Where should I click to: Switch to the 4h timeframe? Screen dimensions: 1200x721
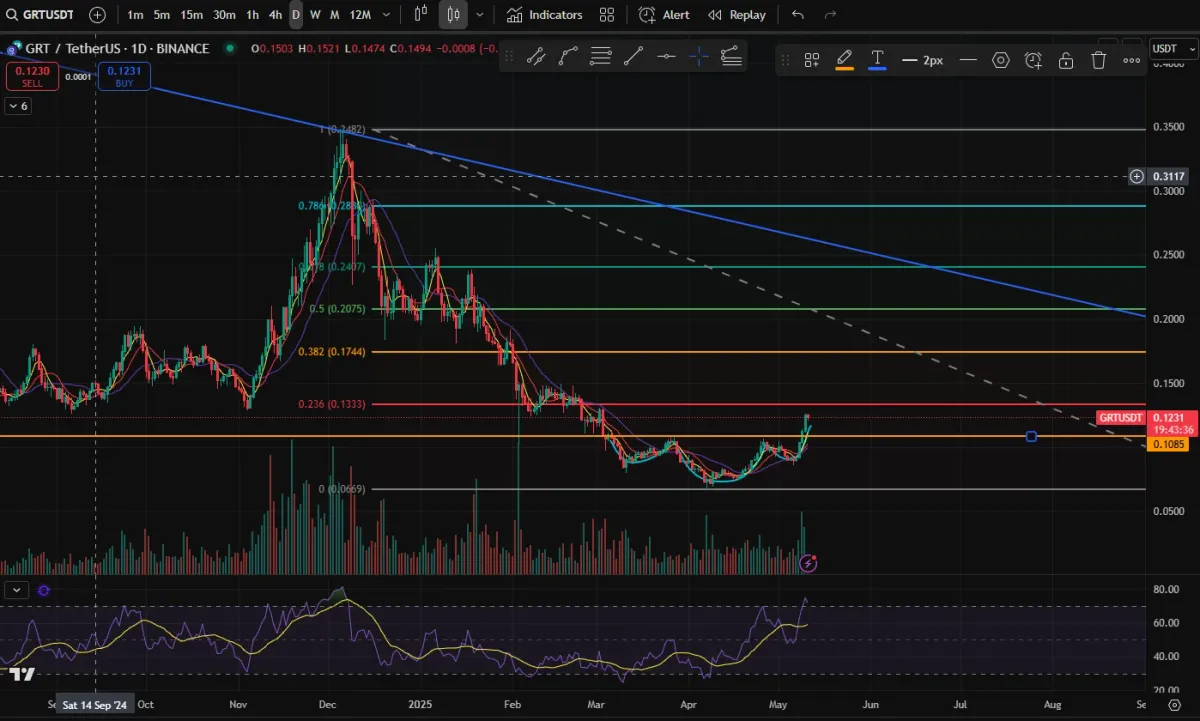(x=276, y=15)
